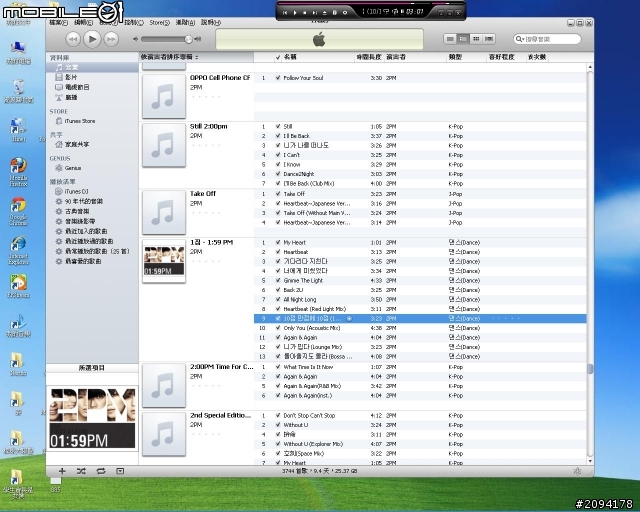The height and width of the screenshot is (512, 640).
Task: Switch to grid view
Action: 476,39
